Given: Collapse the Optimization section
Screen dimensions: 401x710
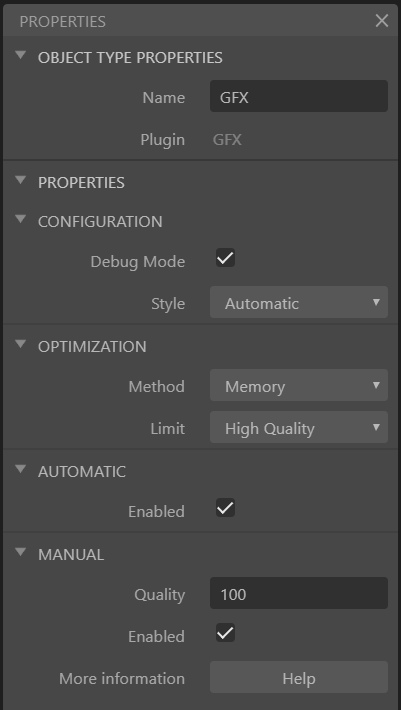Looking at the screenshot, I should (x=20, y=345).
